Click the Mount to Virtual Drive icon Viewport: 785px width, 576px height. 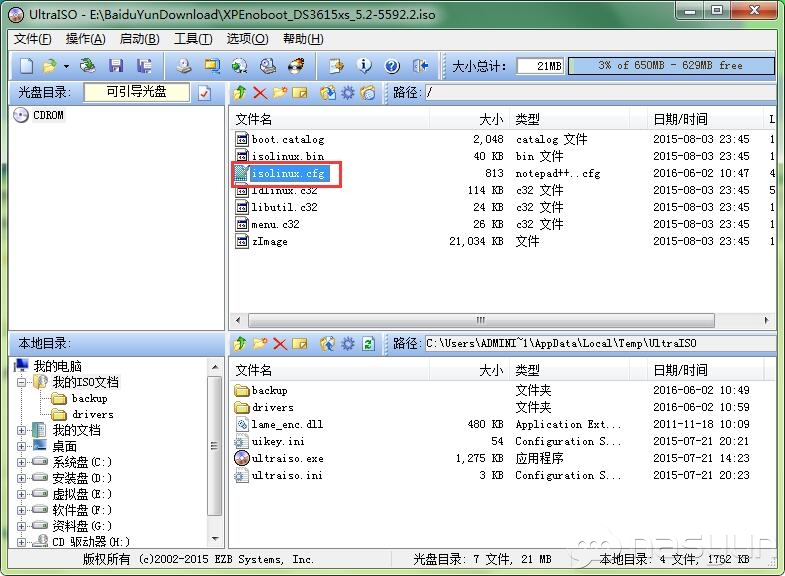268,66
